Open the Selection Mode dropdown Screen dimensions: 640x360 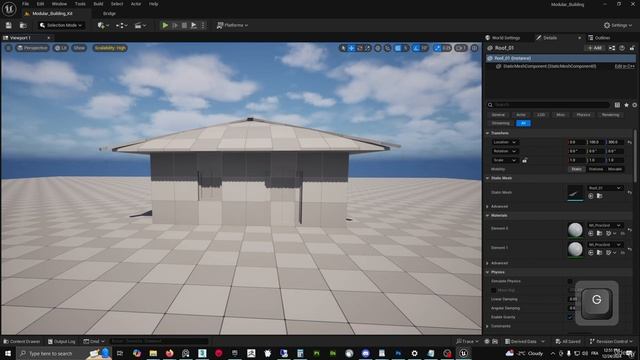(61, 25)
